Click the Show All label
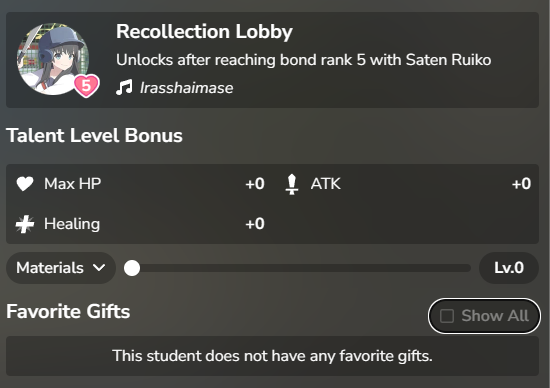Screen dimensions: 550x388 click(495, 316)
